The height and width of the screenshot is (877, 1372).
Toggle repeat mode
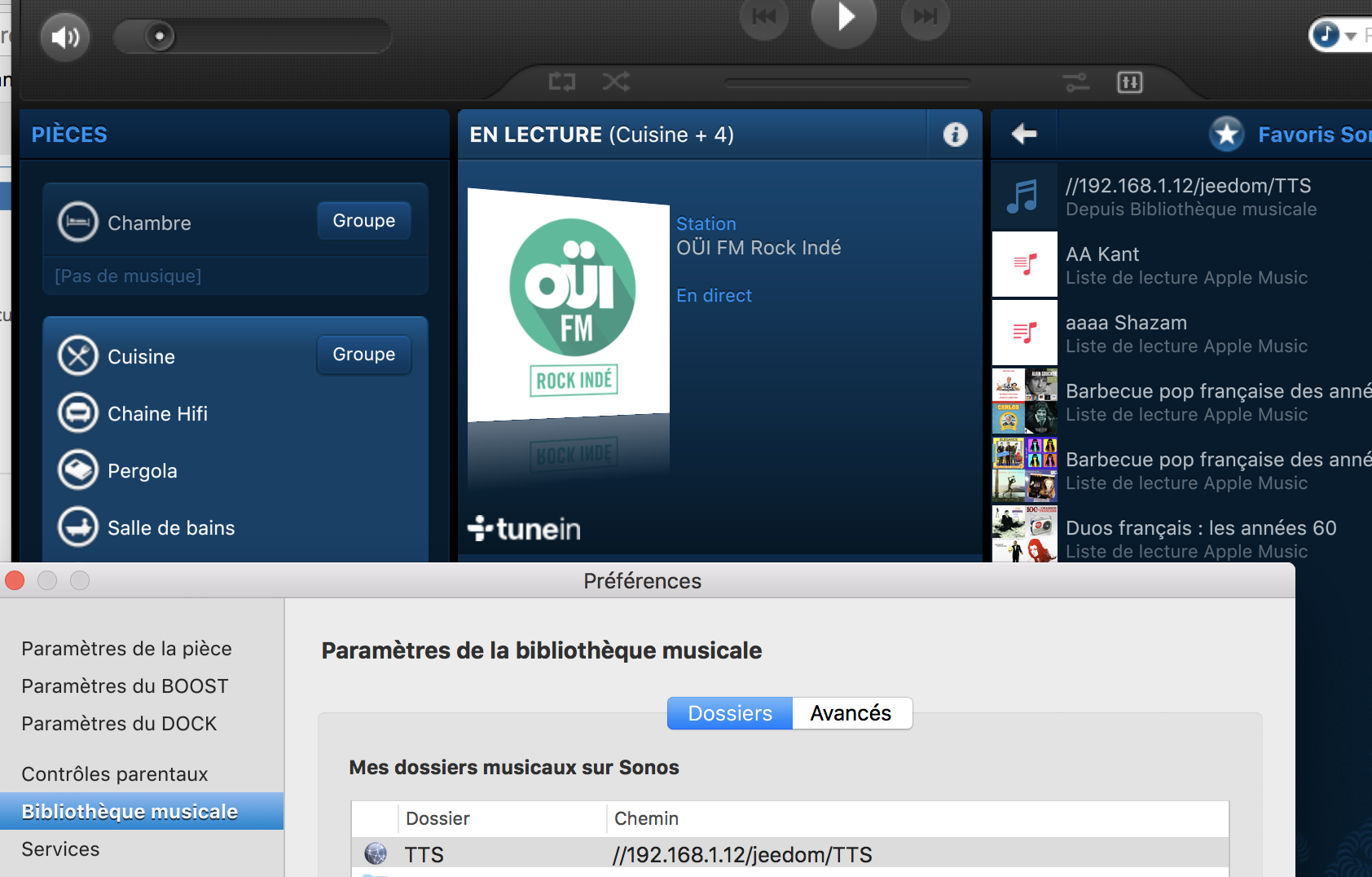(562, 82)
